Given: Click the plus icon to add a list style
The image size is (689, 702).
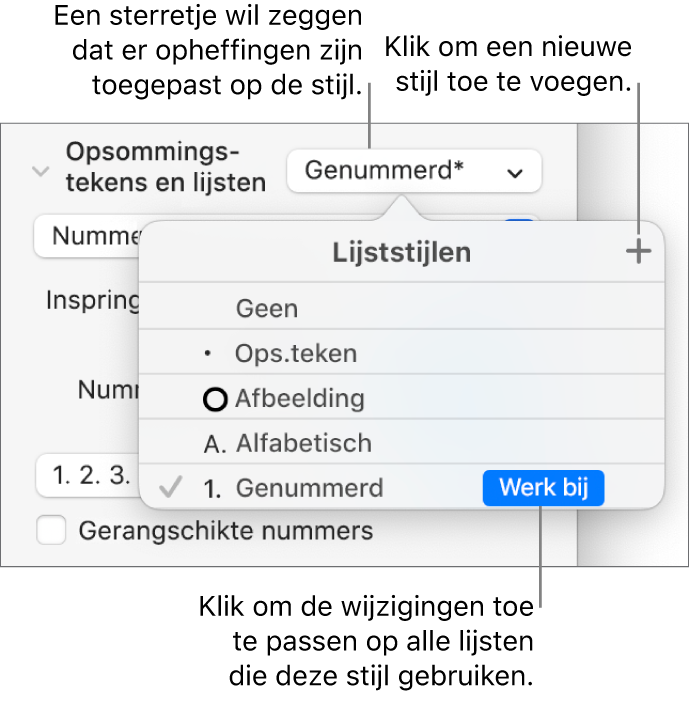Looking at the screenshot, I should coord(637,252).
